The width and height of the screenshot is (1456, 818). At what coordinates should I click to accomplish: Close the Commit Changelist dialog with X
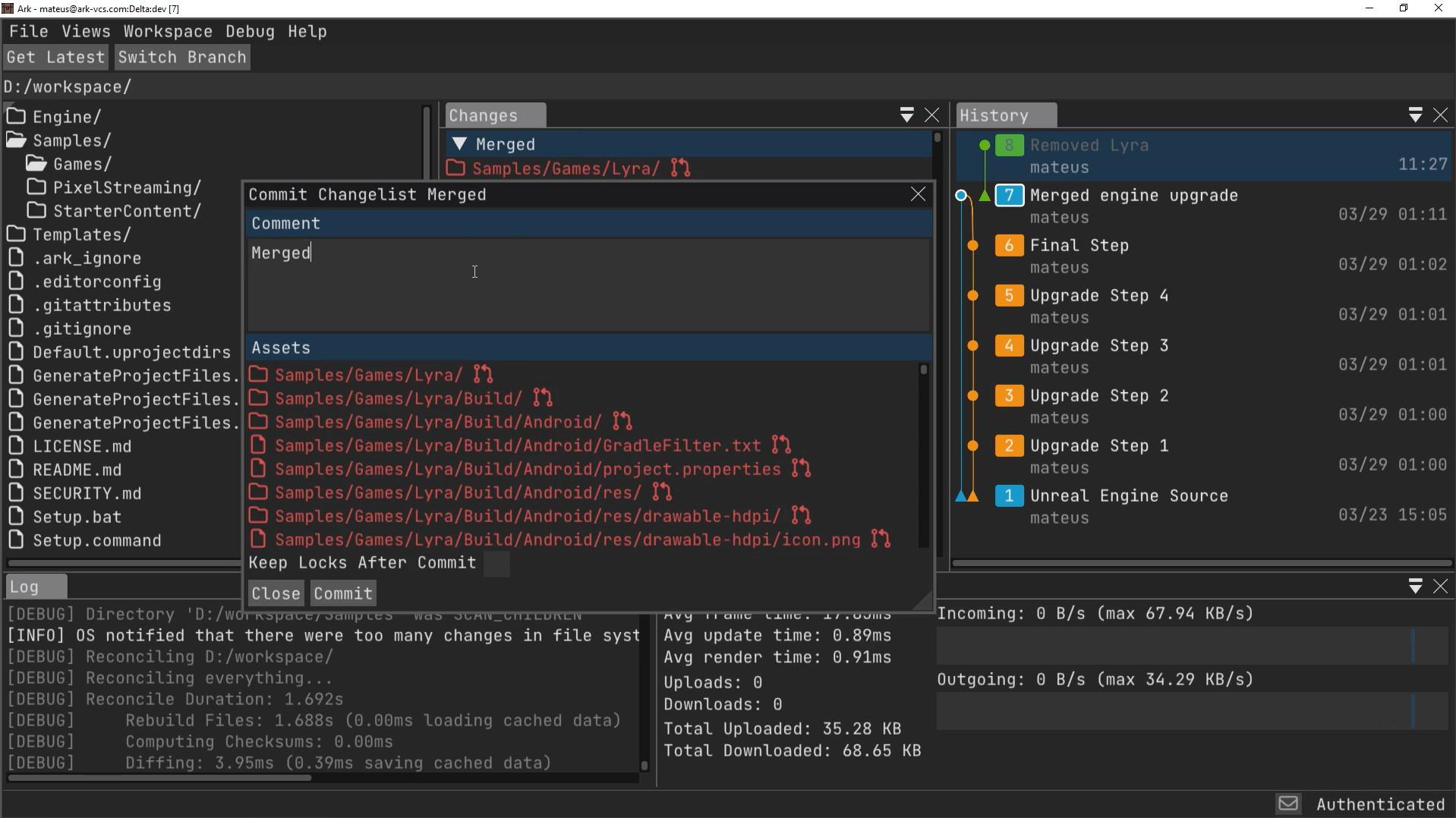tap(918, 194)
